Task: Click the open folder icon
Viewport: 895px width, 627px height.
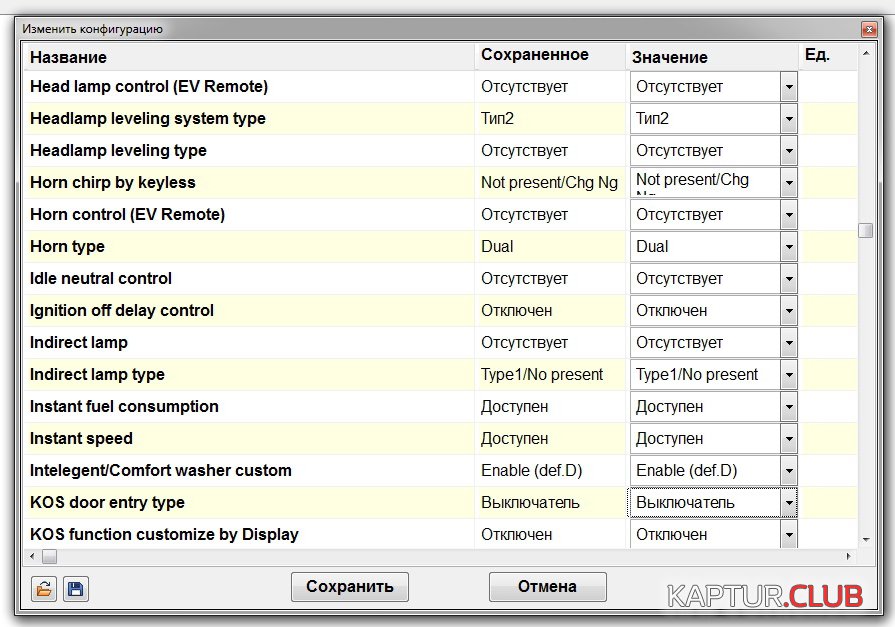Action: click(x=43, y=589)
